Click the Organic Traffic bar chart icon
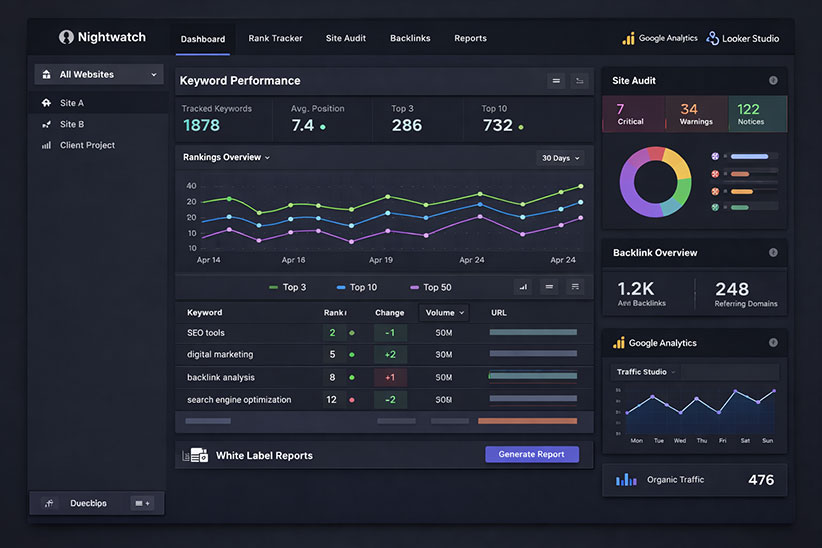The height and width of the screenshot is (548, 822). [626, 479]
